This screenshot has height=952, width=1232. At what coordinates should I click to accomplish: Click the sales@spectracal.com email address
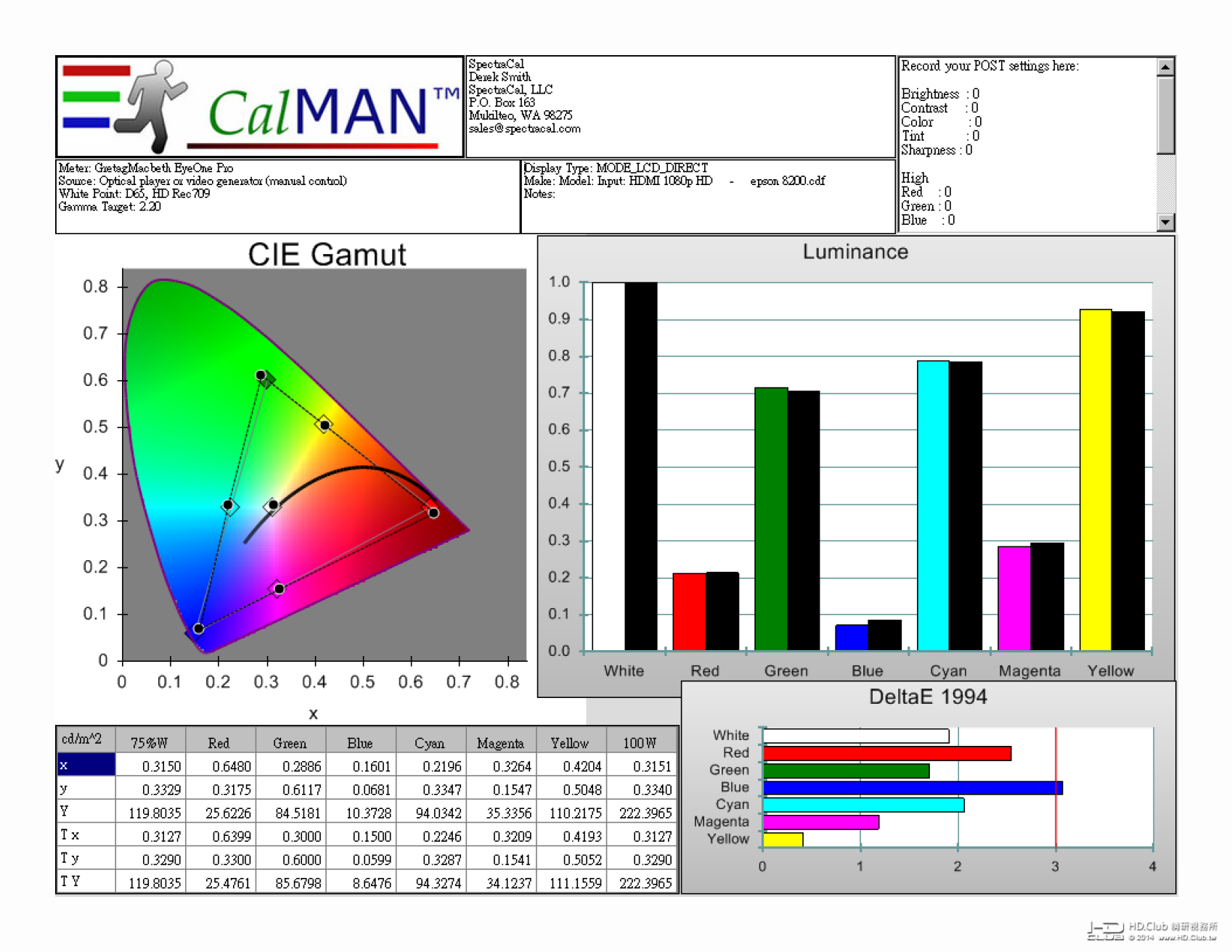pyautogui.click(x=524, y=128)
